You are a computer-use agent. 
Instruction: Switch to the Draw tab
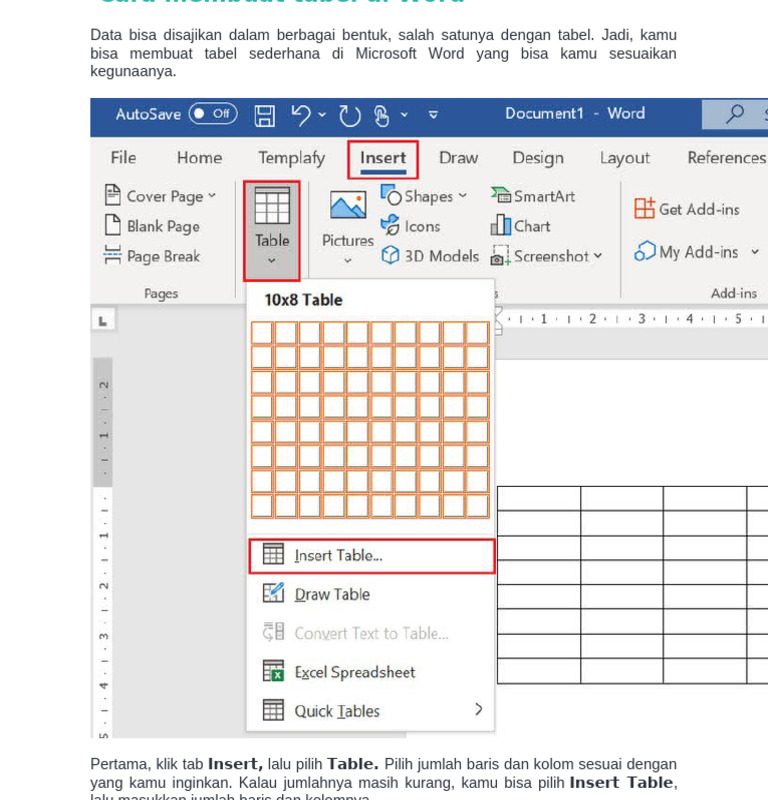click(x=458, y=158)
